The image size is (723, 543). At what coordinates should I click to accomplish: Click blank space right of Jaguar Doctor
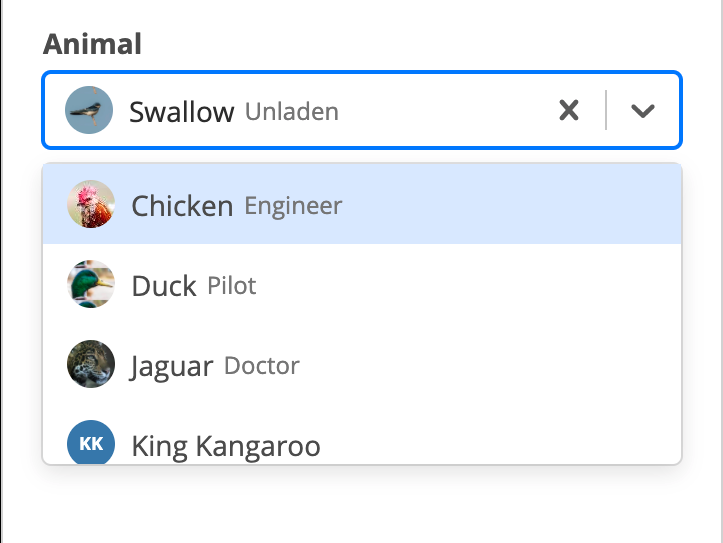[490, 366]
